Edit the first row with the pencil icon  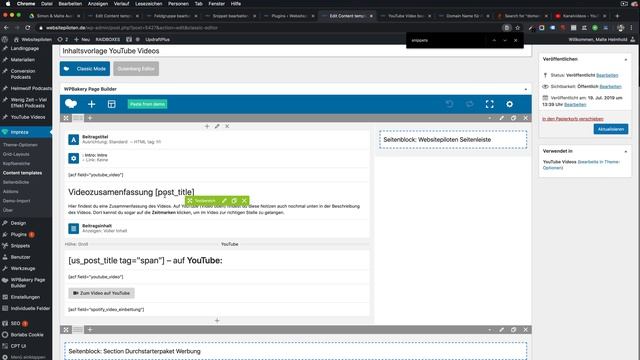pos(502,118)
